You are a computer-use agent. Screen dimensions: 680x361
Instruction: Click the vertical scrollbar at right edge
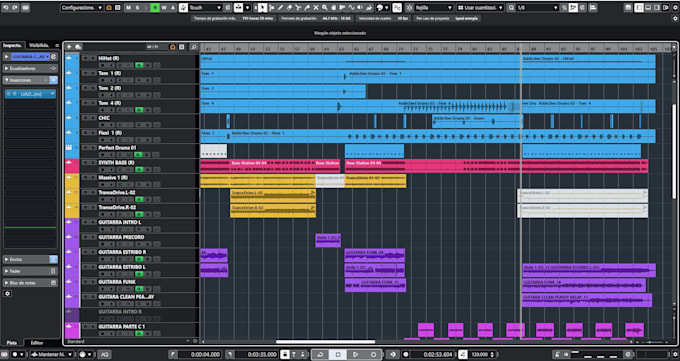click(674, 152)
